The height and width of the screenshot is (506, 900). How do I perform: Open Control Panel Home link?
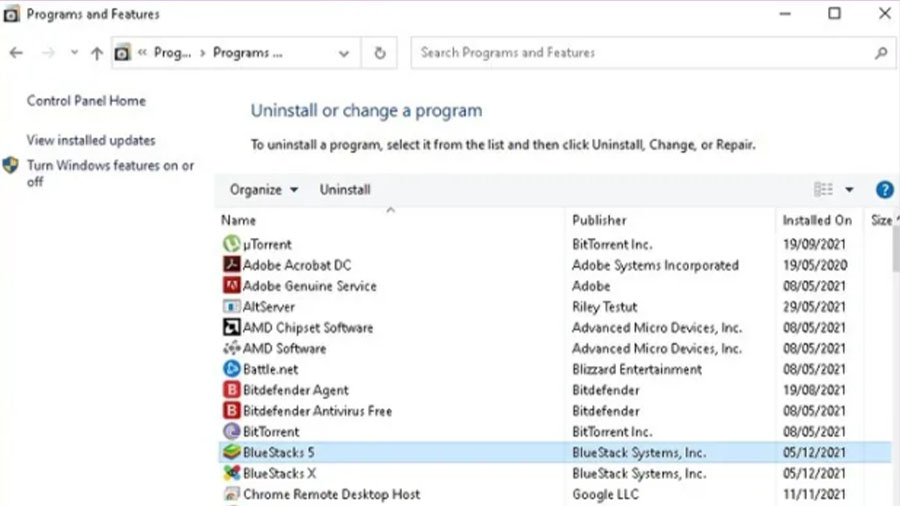click(86, 101)
